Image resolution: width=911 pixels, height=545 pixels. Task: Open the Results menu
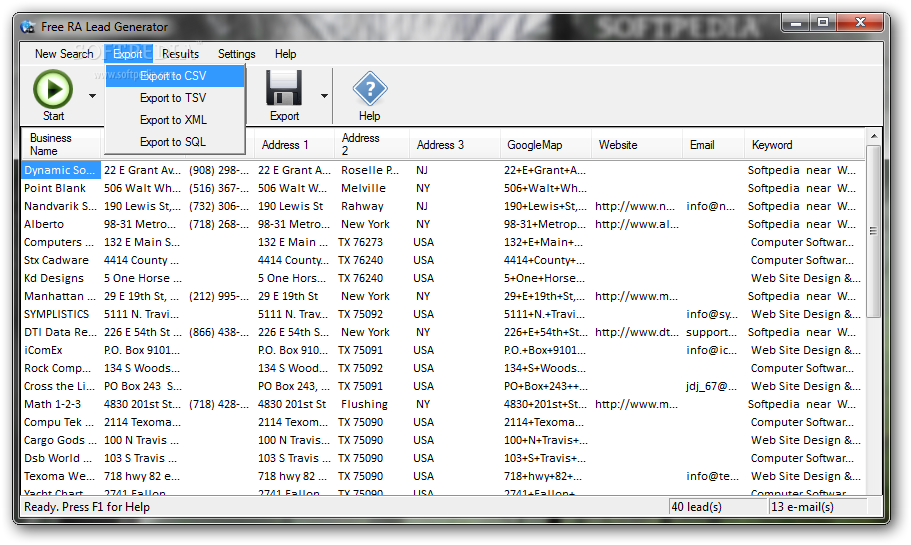coord(180,54)
